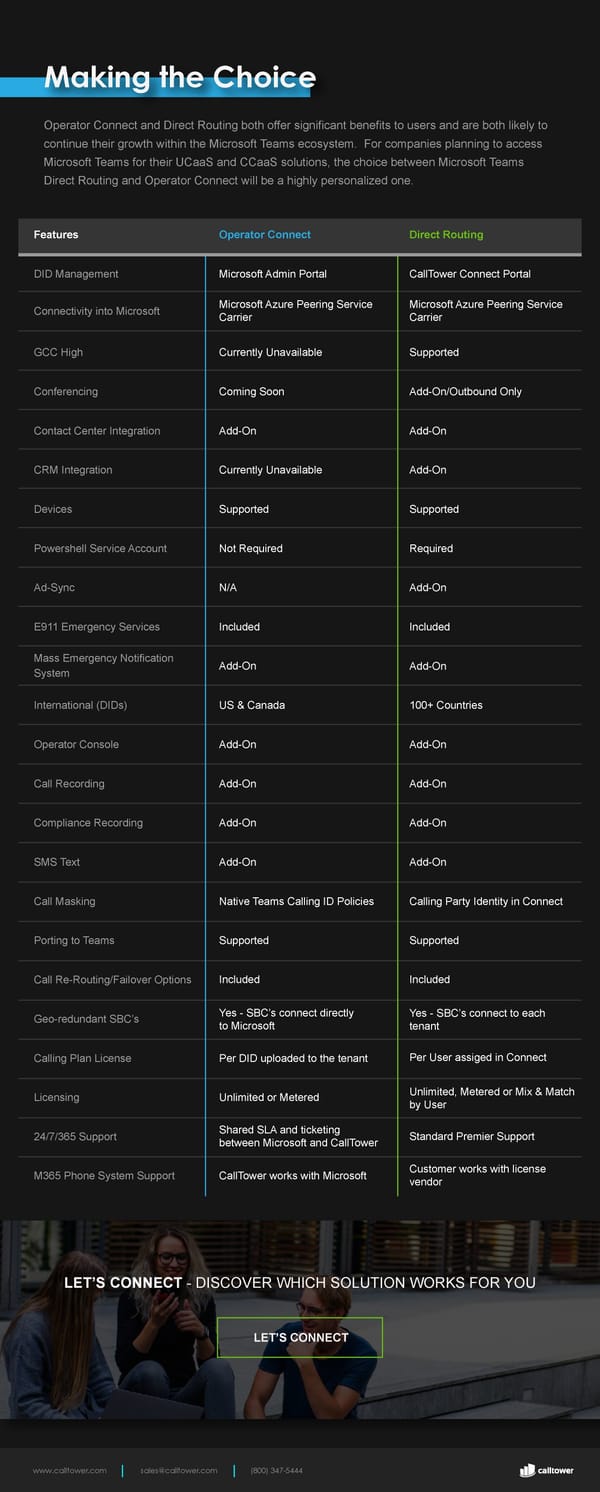Screen dimensions: 600x1492
Task: Select the DID Management row label
Action: point(76,274)
